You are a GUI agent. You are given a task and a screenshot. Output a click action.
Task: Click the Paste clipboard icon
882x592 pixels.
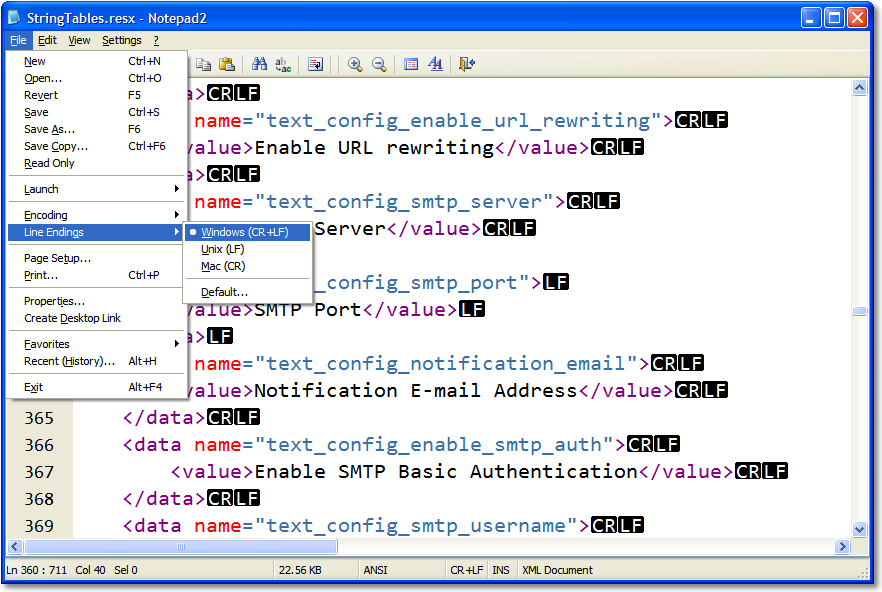[227, 64]
